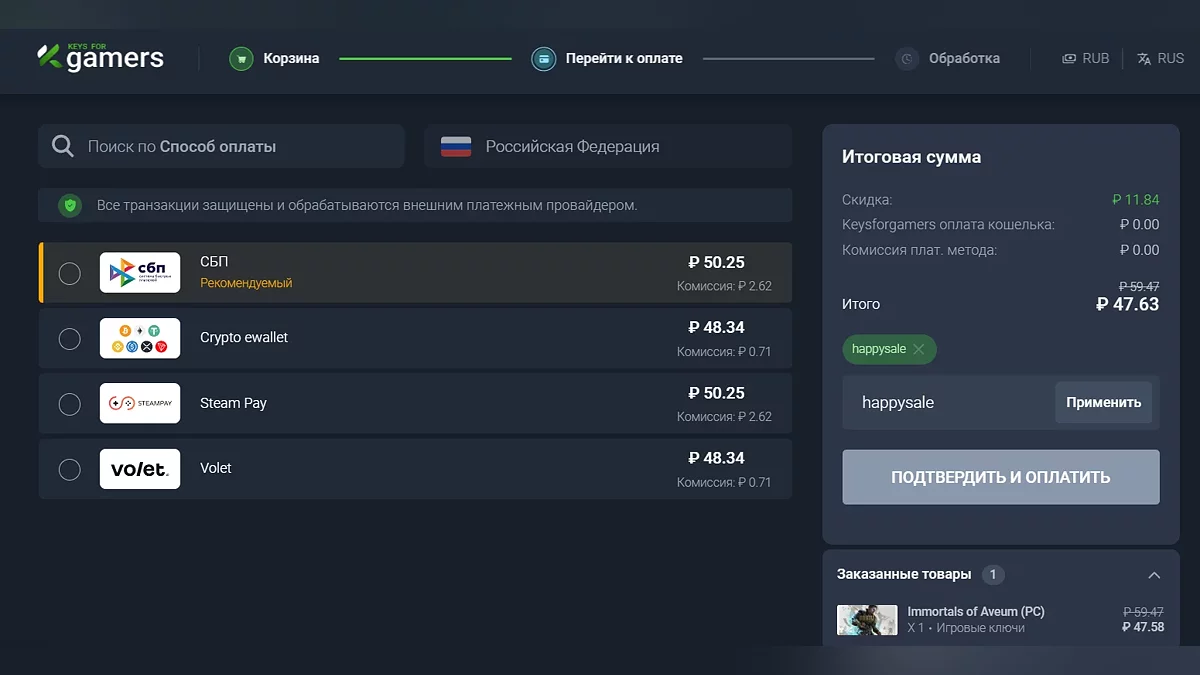1200x675 pixels.
Task: Click the Immortals of Aveum thumbnail
Action: [x=867, y=620]
